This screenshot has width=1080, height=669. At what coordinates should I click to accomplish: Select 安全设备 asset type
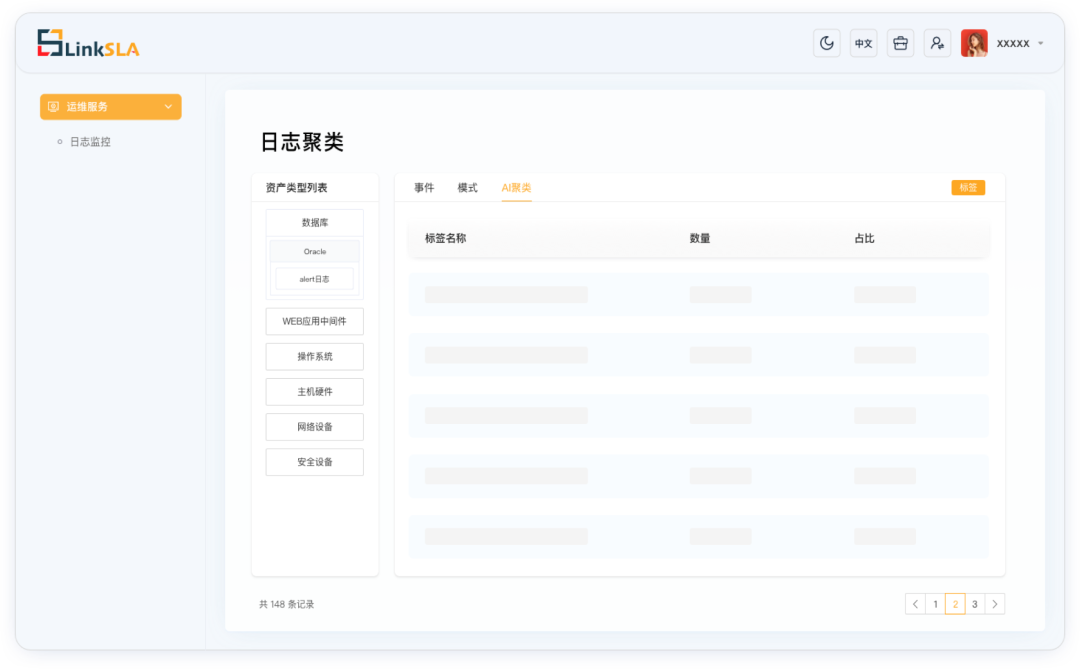315,462
